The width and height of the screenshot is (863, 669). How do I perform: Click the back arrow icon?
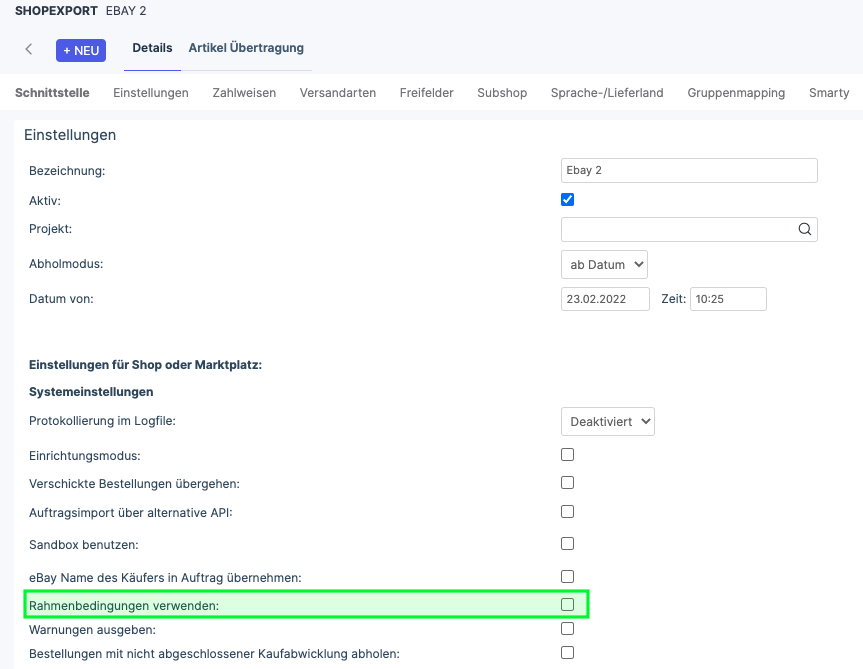point(29,50)
